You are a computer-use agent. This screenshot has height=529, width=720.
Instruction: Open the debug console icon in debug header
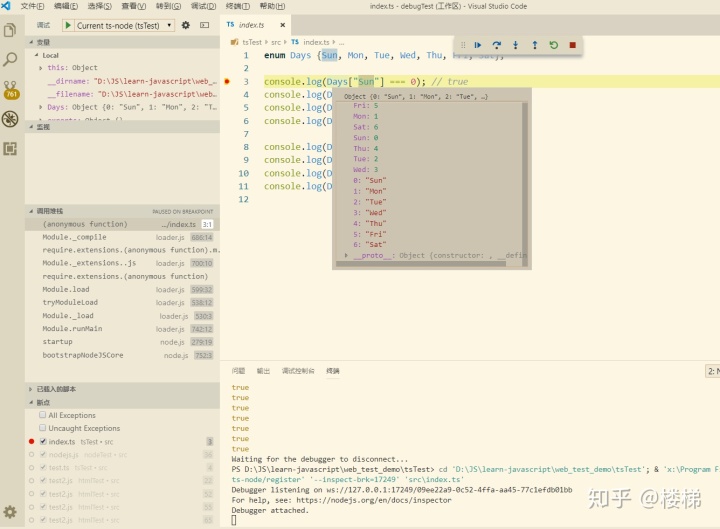click(x=205, y=25)
